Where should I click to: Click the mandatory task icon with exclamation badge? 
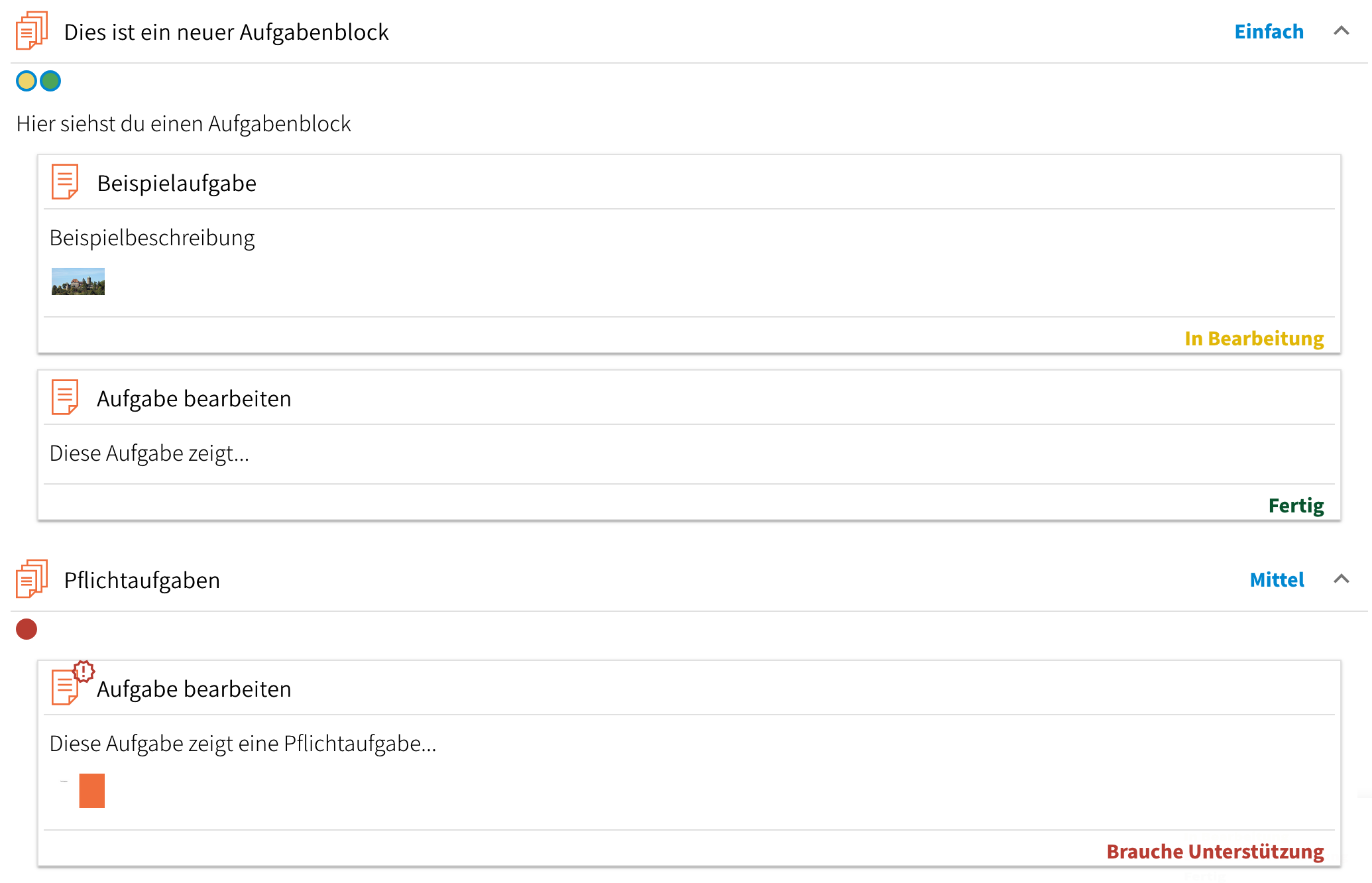click(x=65, y=687)
